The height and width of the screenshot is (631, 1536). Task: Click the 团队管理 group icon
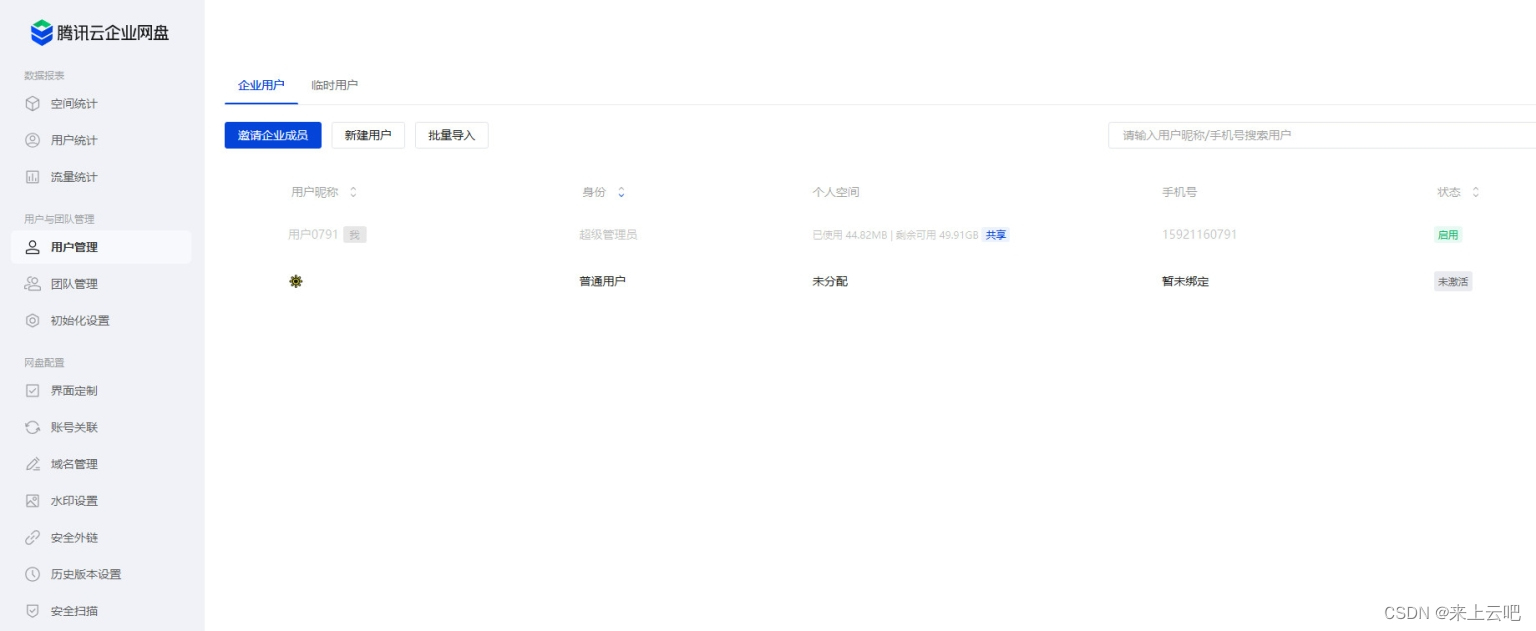32,284
